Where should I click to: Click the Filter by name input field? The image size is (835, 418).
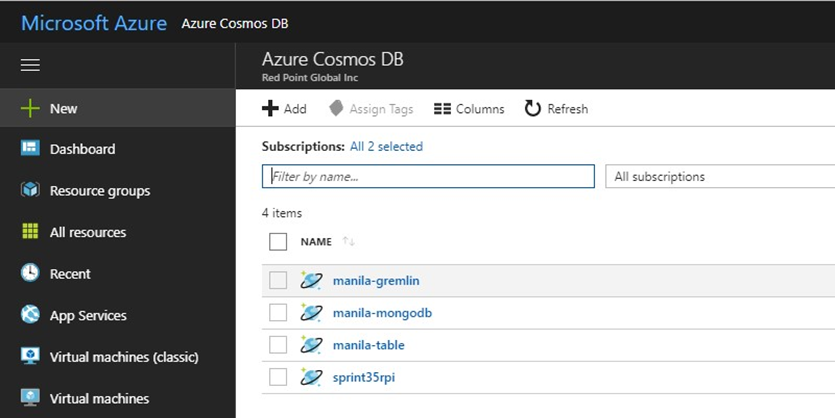pyautogui.click(x=428, y=177)
